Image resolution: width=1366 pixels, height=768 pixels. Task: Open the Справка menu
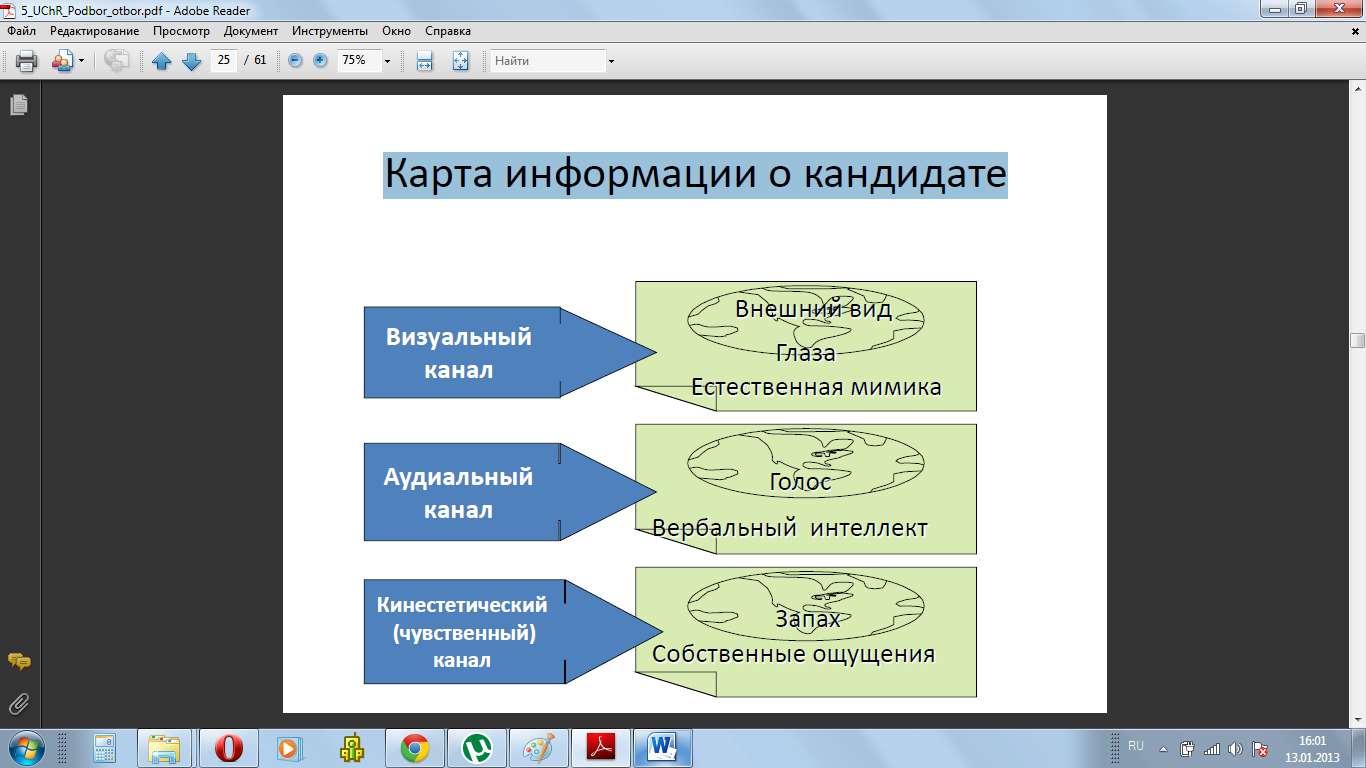pyautogui.click(x=448, y=31)
